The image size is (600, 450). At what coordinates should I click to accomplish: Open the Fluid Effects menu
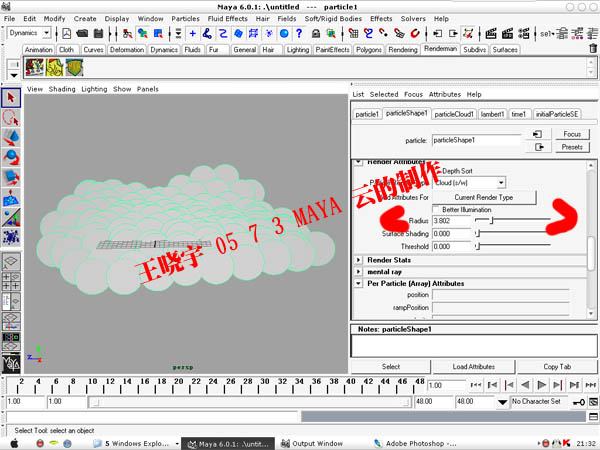coord(228,18)
